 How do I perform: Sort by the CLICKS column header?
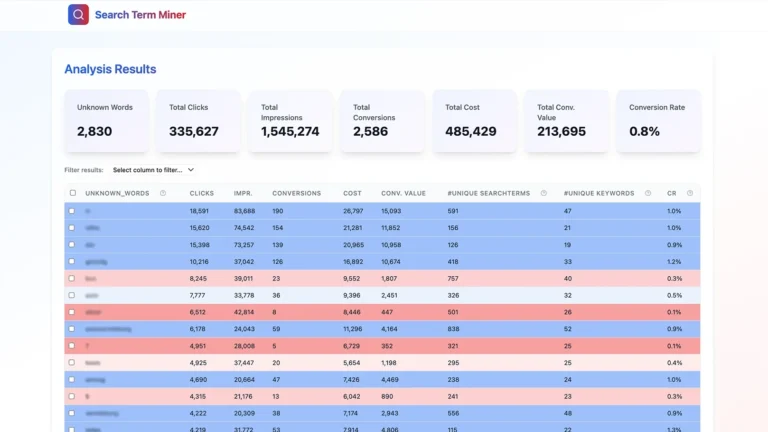pyautogui.click(x=201, y=193)
